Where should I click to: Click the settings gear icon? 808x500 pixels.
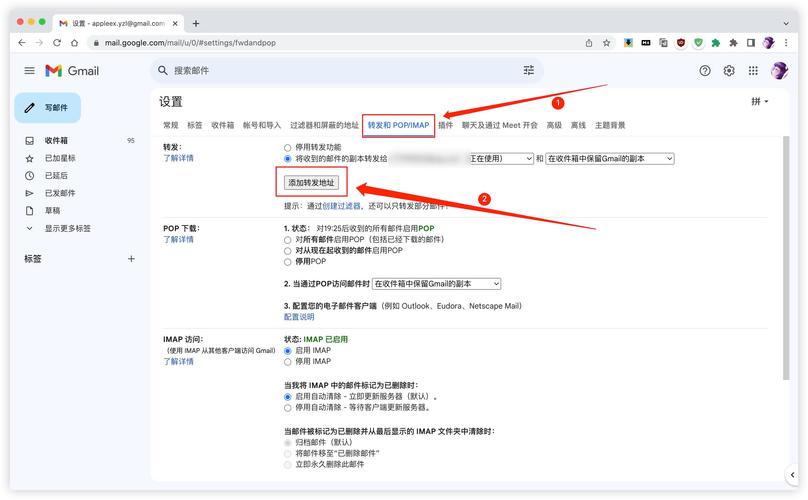[729, 71]
